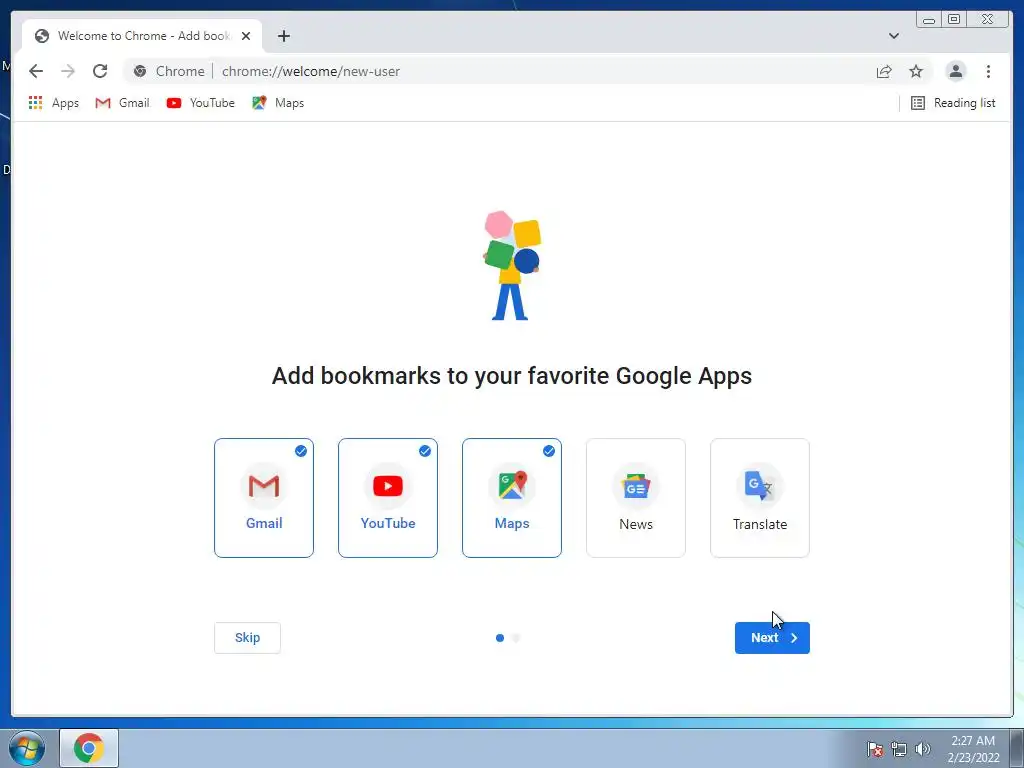The image size is (1024, 768).
Task: Open the network icon in system tray
Action: pos(899,749)
